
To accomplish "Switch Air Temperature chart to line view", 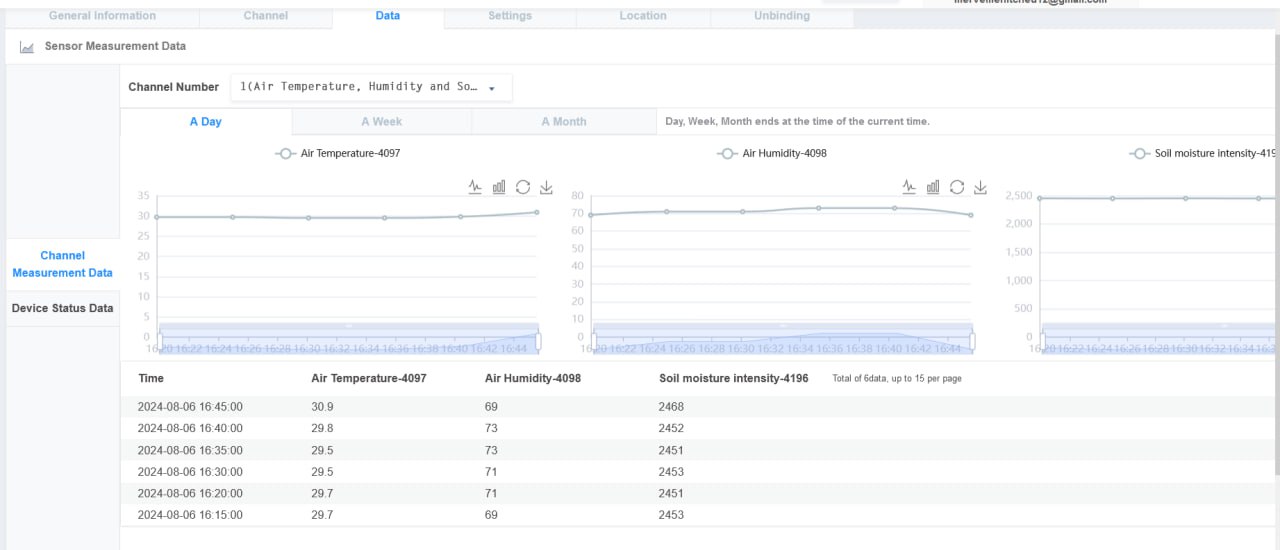I will pyautogui.click(x=475, y=187).
